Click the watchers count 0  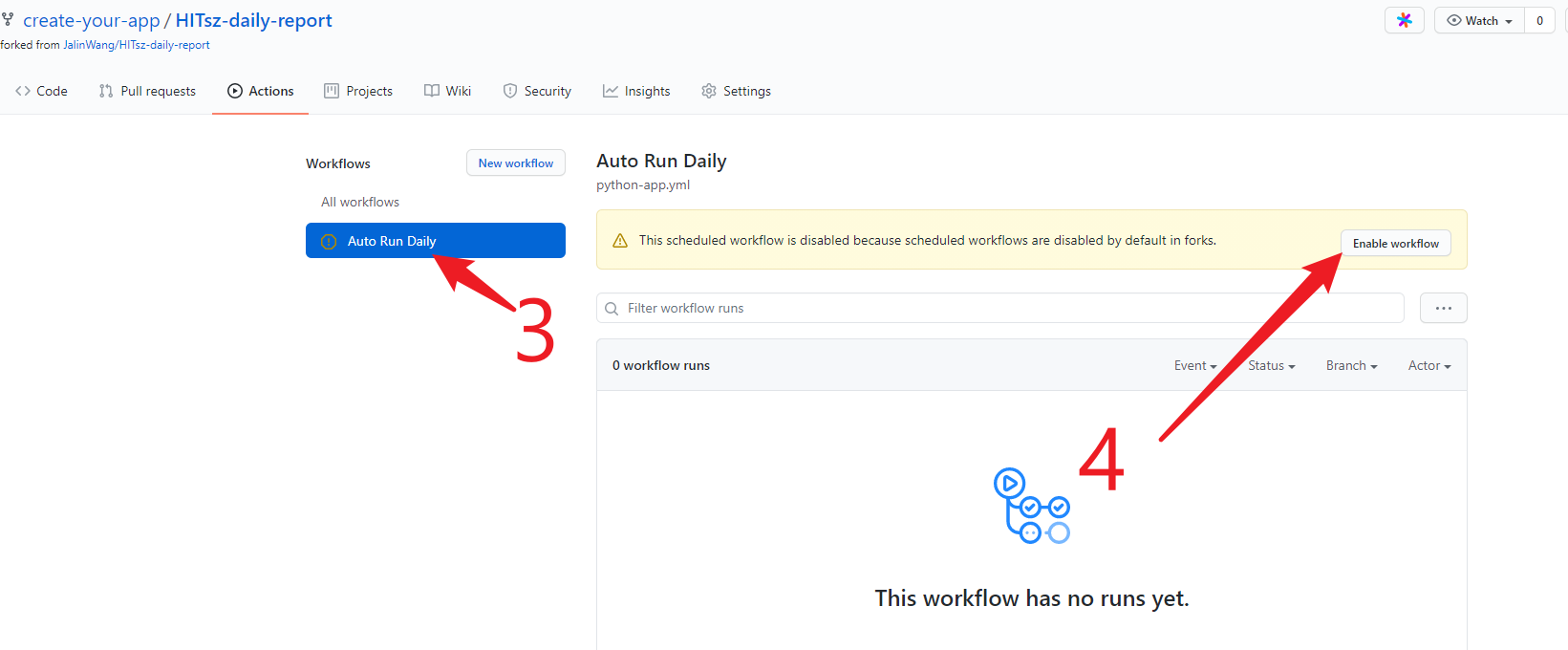pos(1539,20)
